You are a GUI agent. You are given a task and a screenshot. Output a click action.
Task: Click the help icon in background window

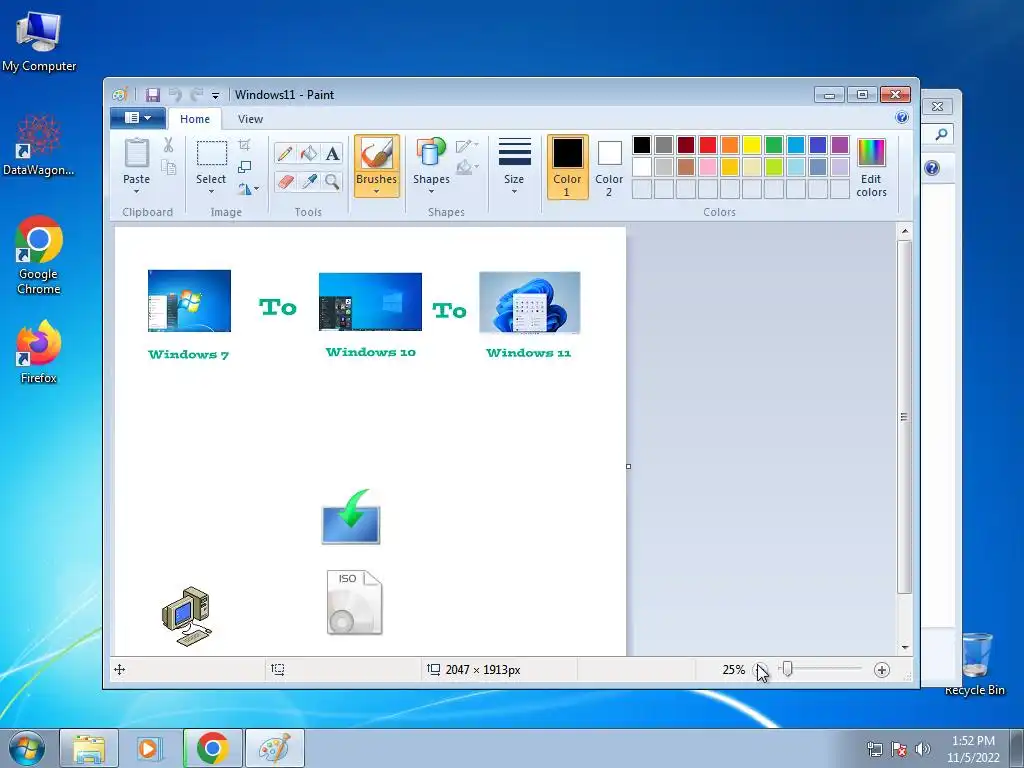click(932, 168)
